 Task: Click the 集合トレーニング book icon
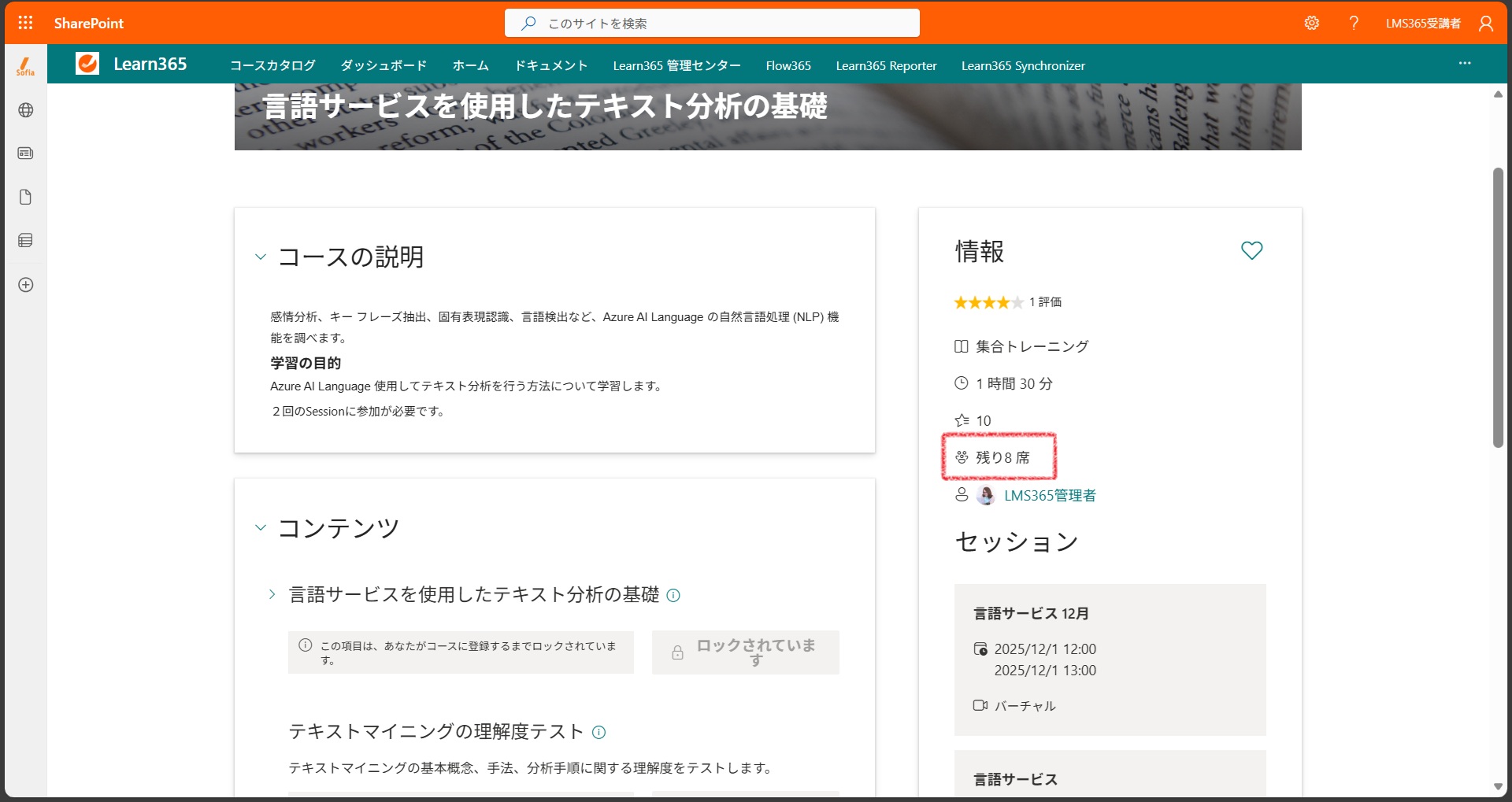961,346
